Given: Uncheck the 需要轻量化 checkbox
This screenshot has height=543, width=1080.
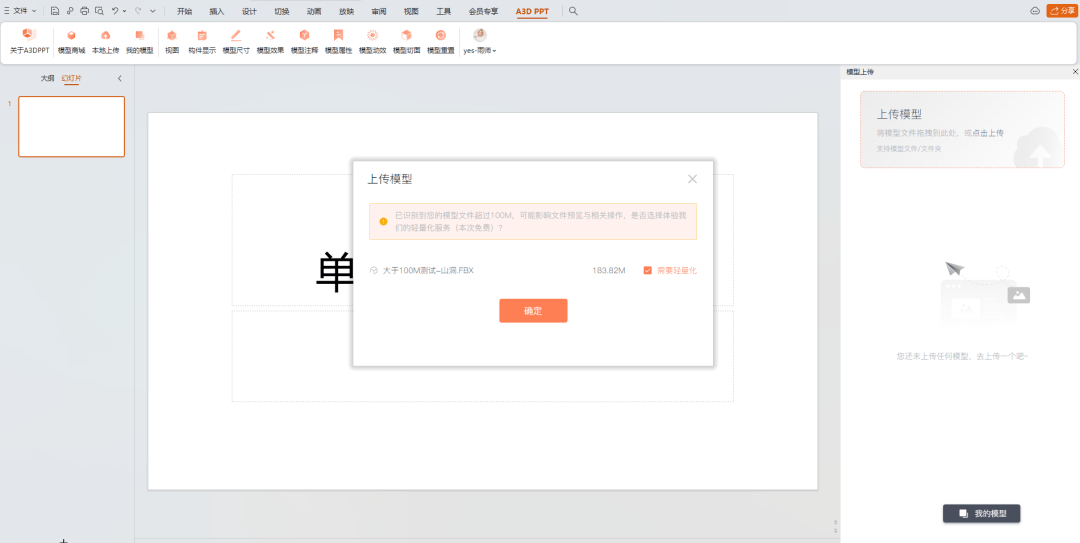Looking at the screenshot, I should coord(647,270).
